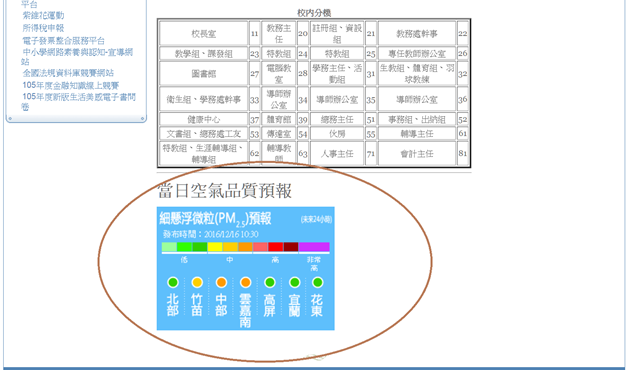
Task: Click the 圖書館 table cell
Action: pos(203,73)
